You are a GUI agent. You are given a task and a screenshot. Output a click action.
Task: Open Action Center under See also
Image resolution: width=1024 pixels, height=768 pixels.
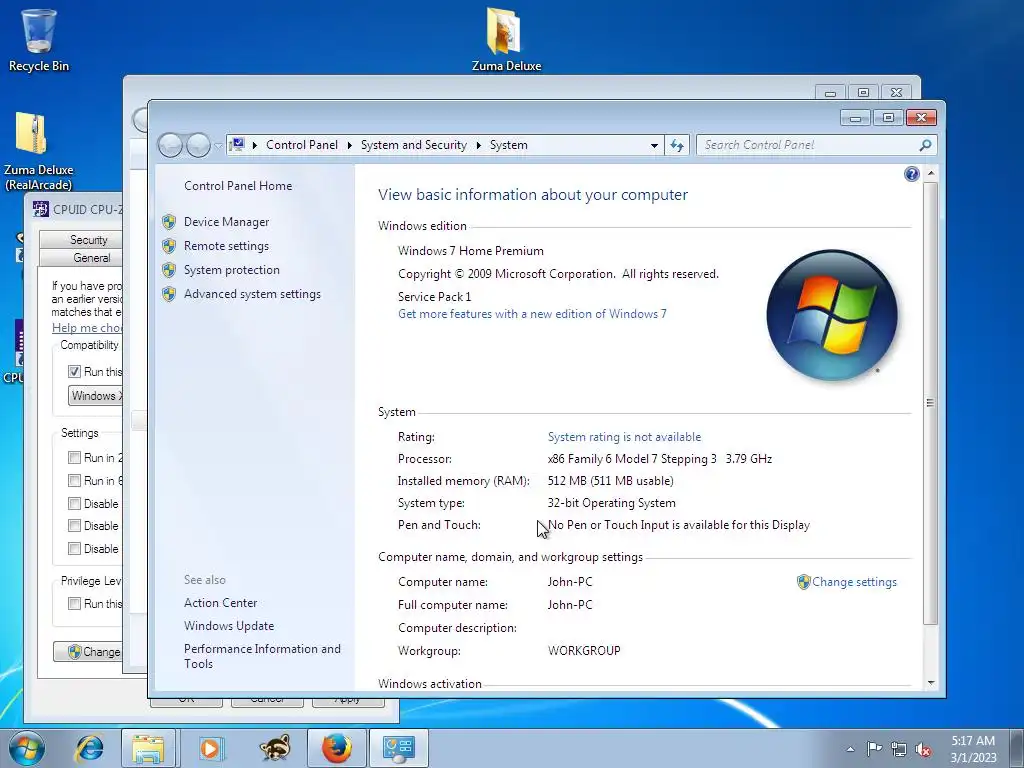[x=220, y=603]
